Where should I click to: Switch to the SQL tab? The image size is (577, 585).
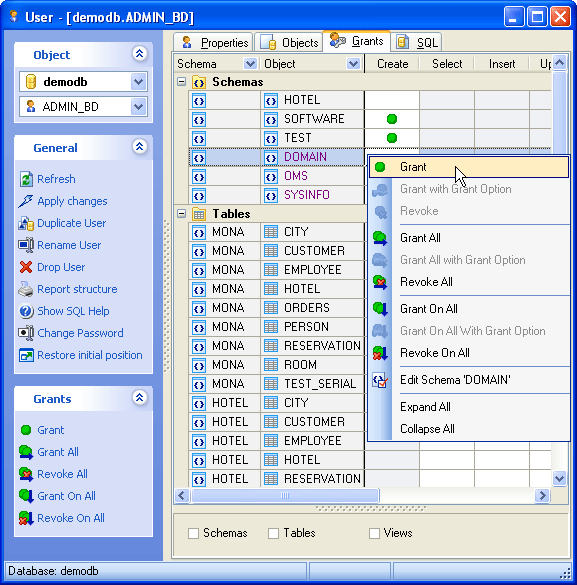click(x=417, y=43)
